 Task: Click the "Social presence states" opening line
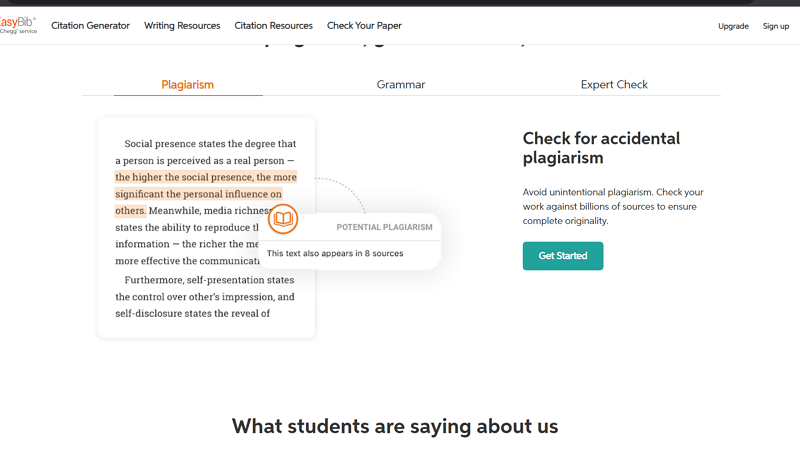tap(210, 144)
